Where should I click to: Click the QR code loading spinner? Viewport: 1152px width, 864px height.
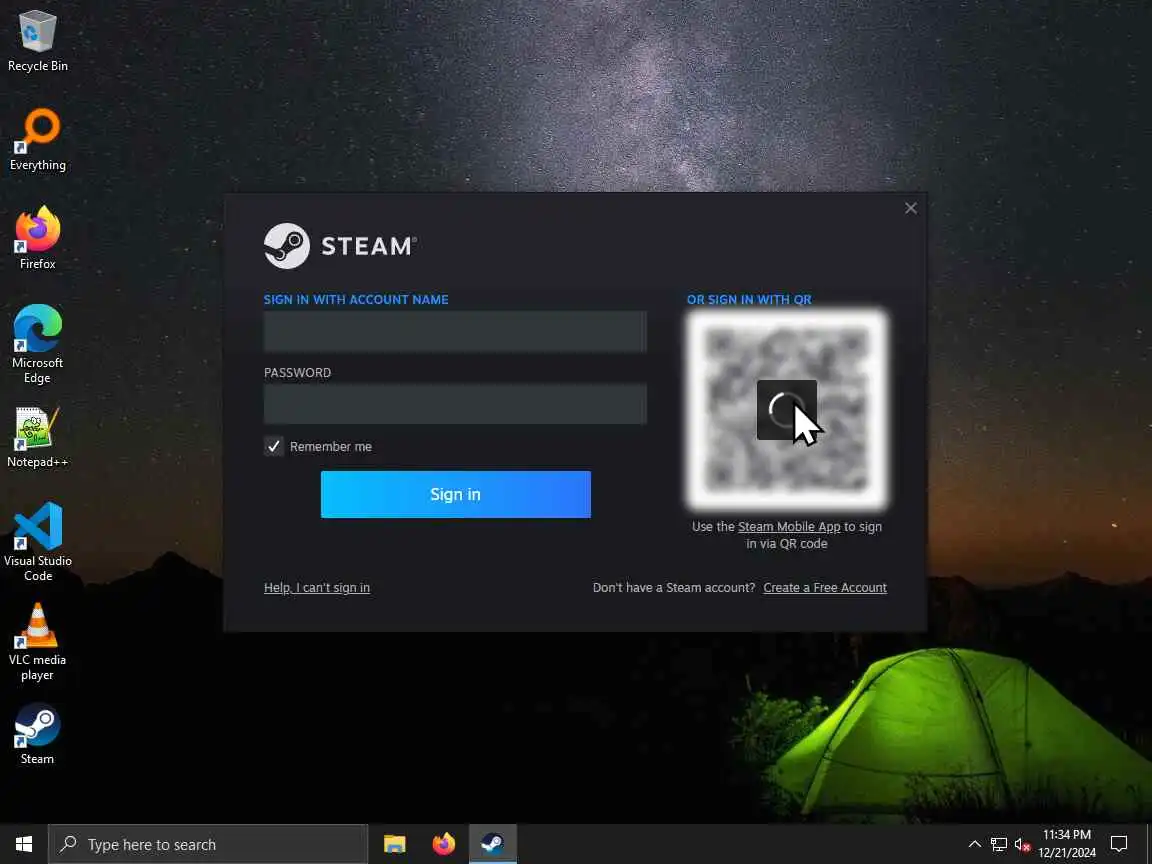786,409
